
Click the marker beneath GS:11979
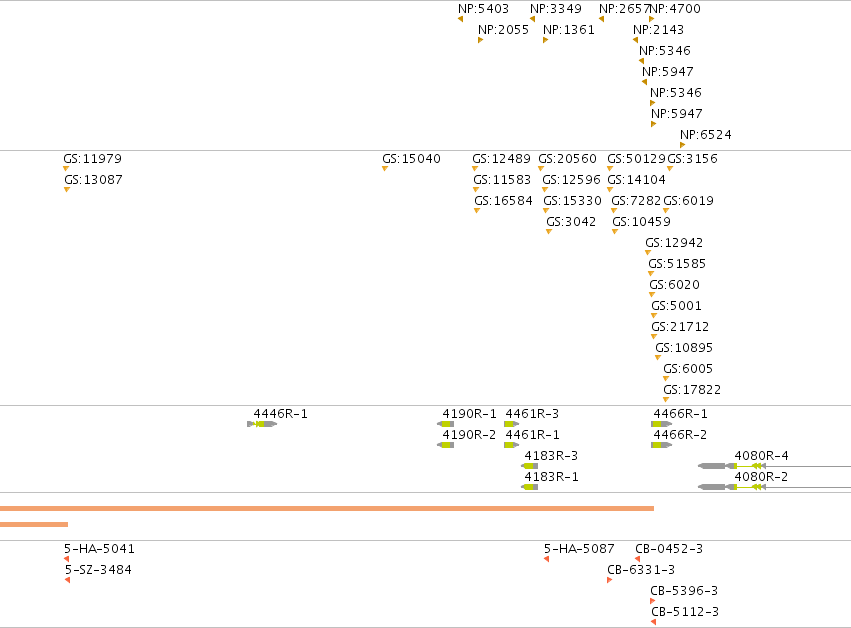pyautogui.click(x=66, y=169)
